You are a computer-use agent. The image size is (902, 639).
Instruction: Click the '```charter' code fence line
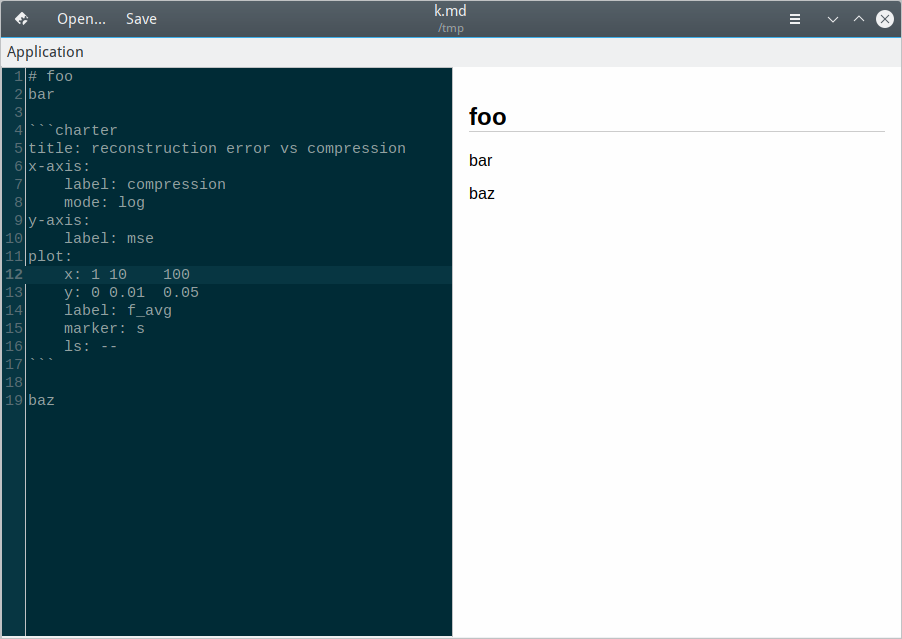pyautogui.click(x=72, y=131)
